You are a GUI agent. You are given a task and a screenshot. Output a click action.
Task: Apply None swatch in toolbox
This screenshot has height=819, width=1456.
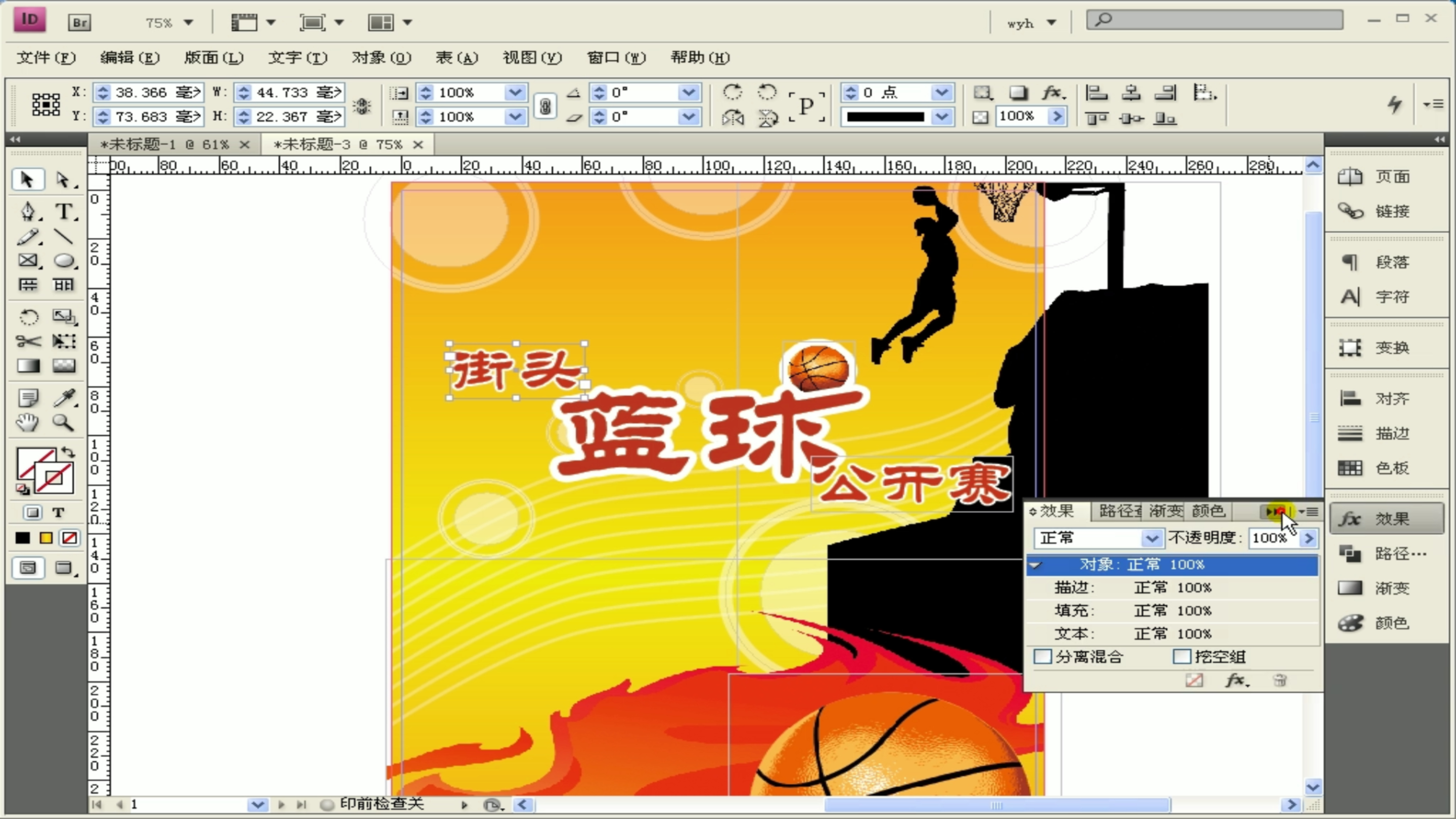click(x=70, y=538)
